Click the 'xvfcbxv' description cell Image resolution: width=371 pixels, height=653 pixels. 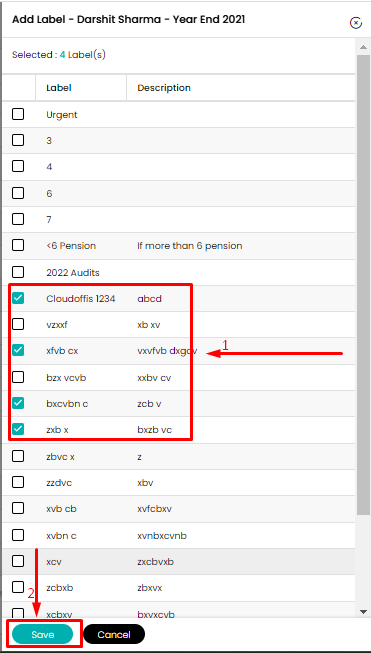point(154,509)
